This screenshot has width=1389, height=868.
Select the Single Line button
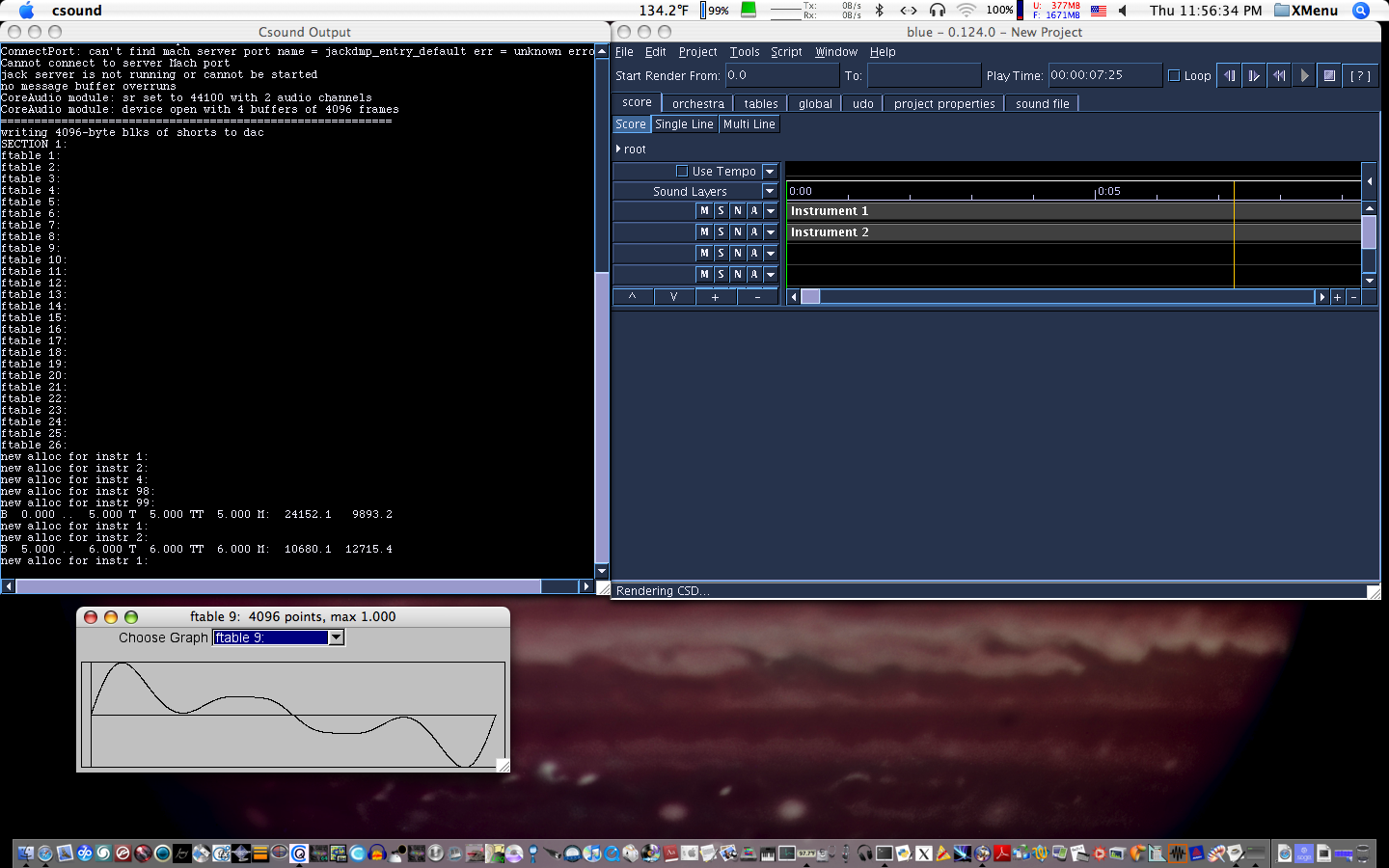coord(684,124)
